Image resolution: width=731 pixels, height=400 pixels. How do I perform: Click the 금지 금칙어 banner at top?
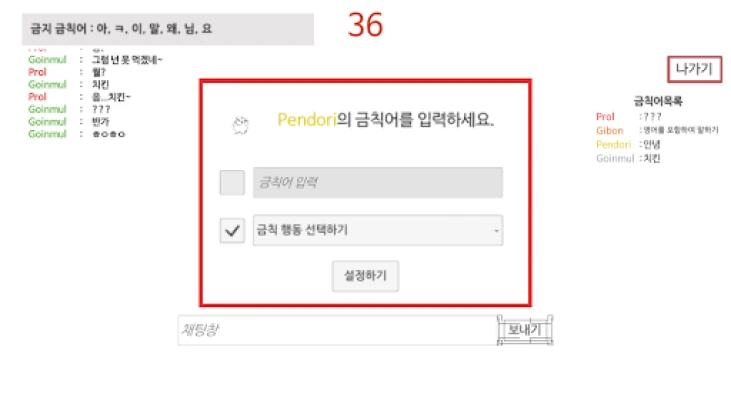(x=168, y=29)
